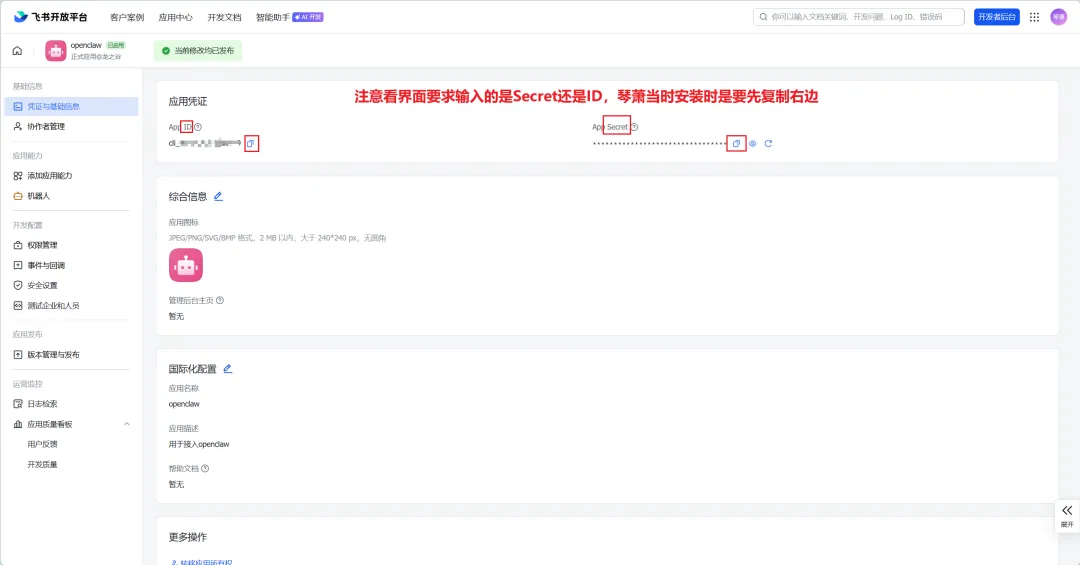
Task: Copy the App Secret value
Action: pyautogui.click(x=736, y=143)
